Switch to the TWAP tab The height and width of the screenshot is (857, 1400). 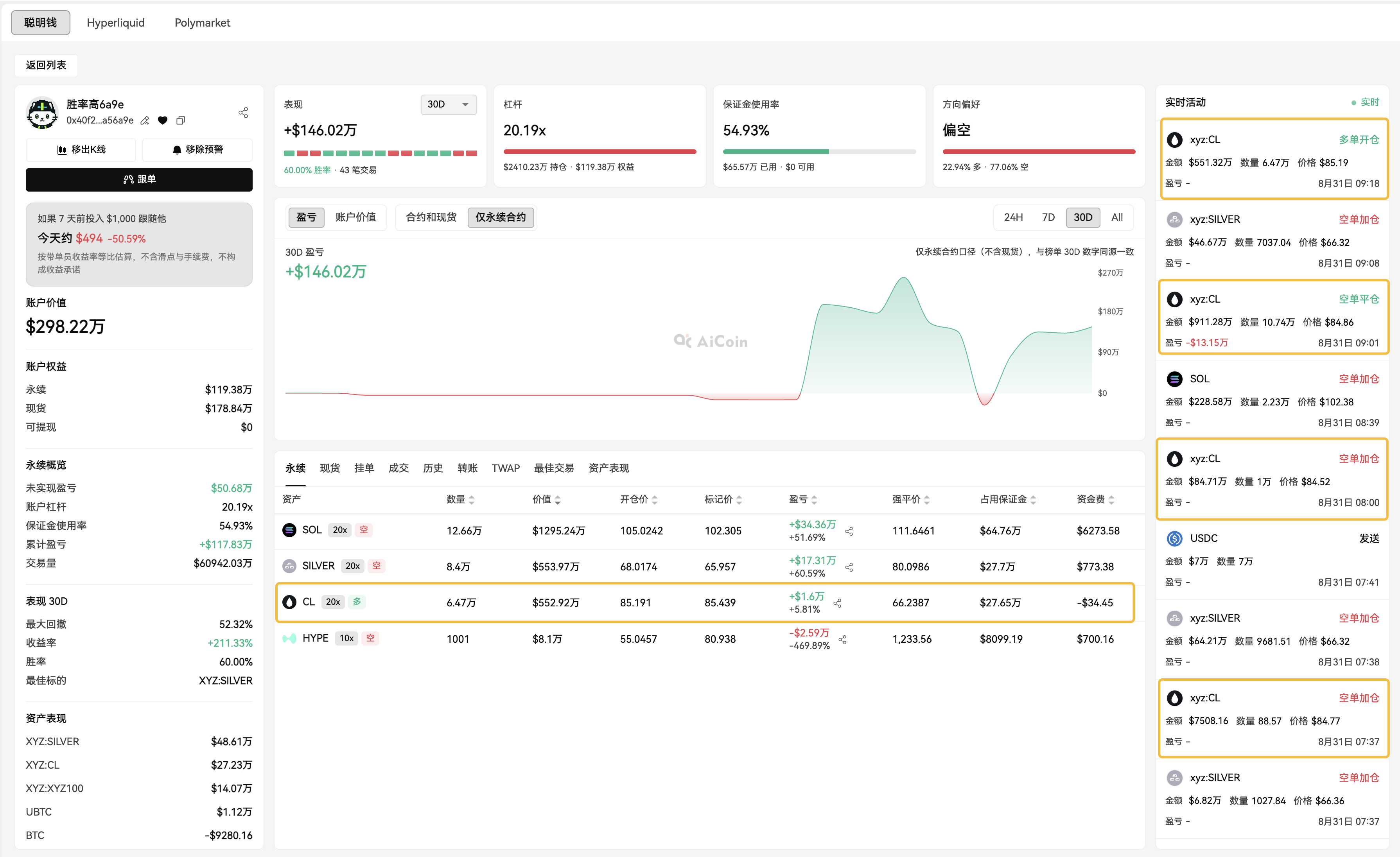(506, 468)
